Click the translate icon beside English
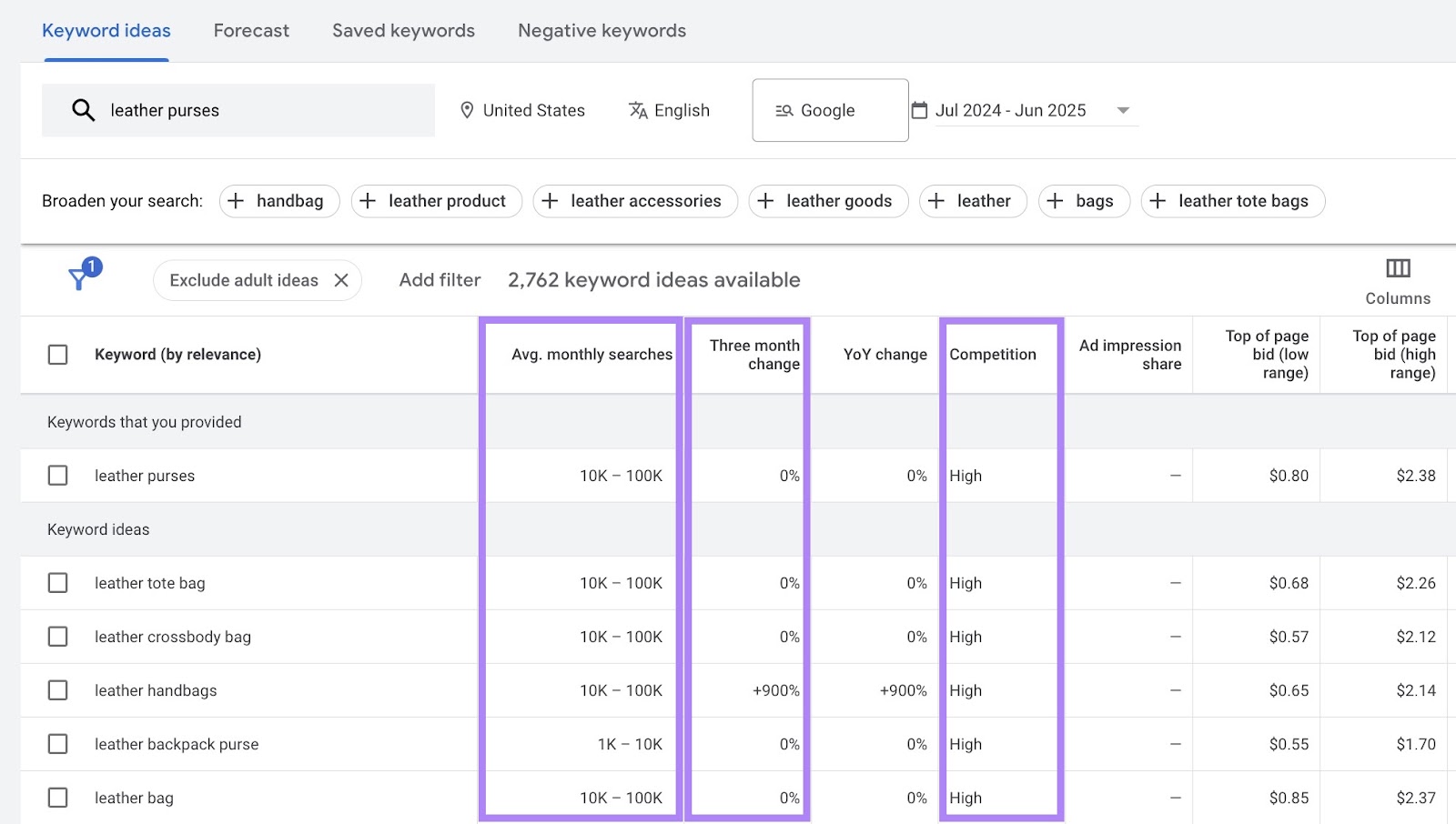Viewport: 1456px width, 824px height. click(638, 110)
